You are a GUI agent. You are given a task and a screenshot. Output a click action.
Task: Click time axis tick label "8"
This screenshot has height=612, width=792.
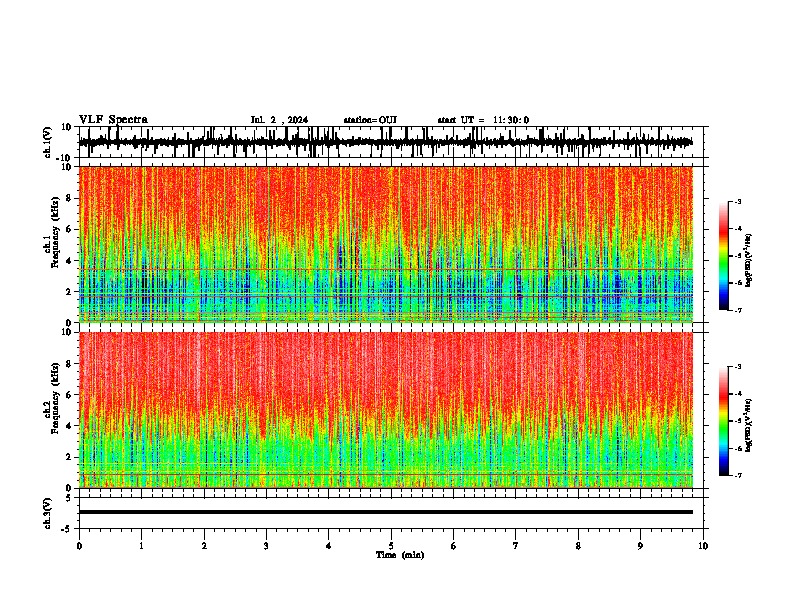click(578, 546)
